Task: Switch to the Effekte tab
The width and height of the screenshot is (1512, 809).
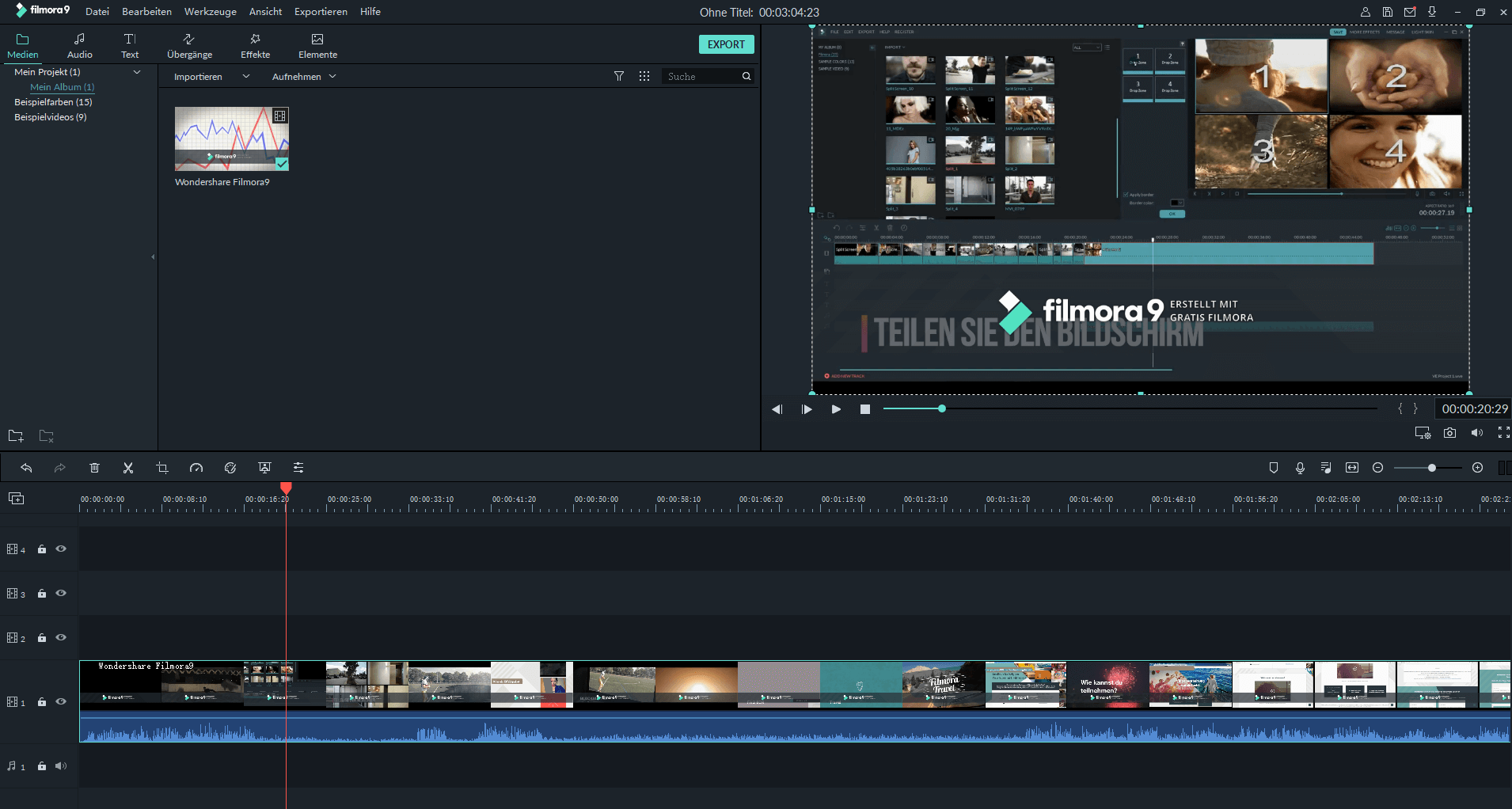Action: pos(256,46)
